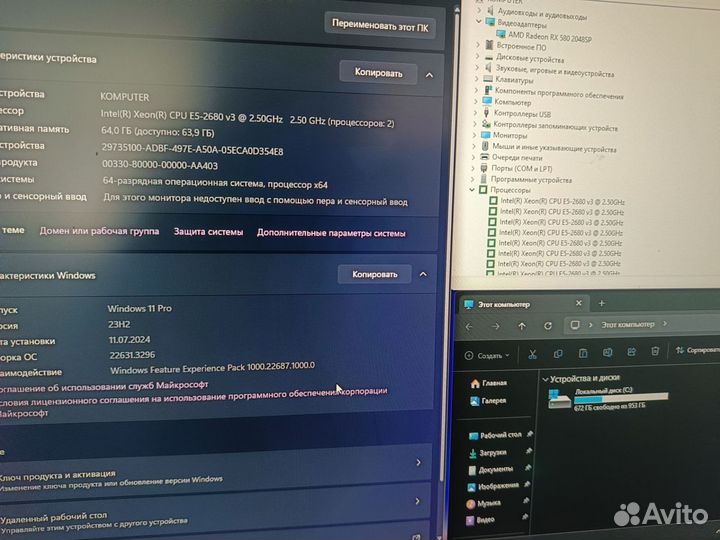Expand Программные устройства node
The width and height of the screenshot is (720, 540).
tap(473, 179)
